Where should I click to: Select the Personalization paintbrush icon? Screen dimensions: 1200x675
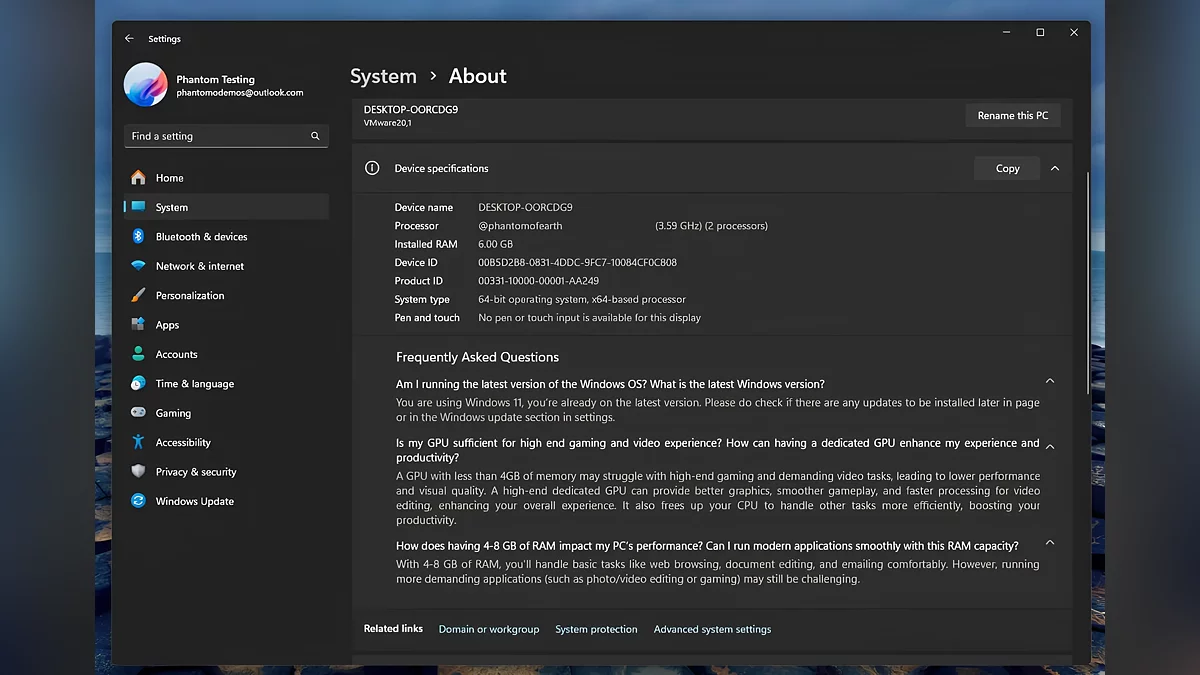point(138,296)
